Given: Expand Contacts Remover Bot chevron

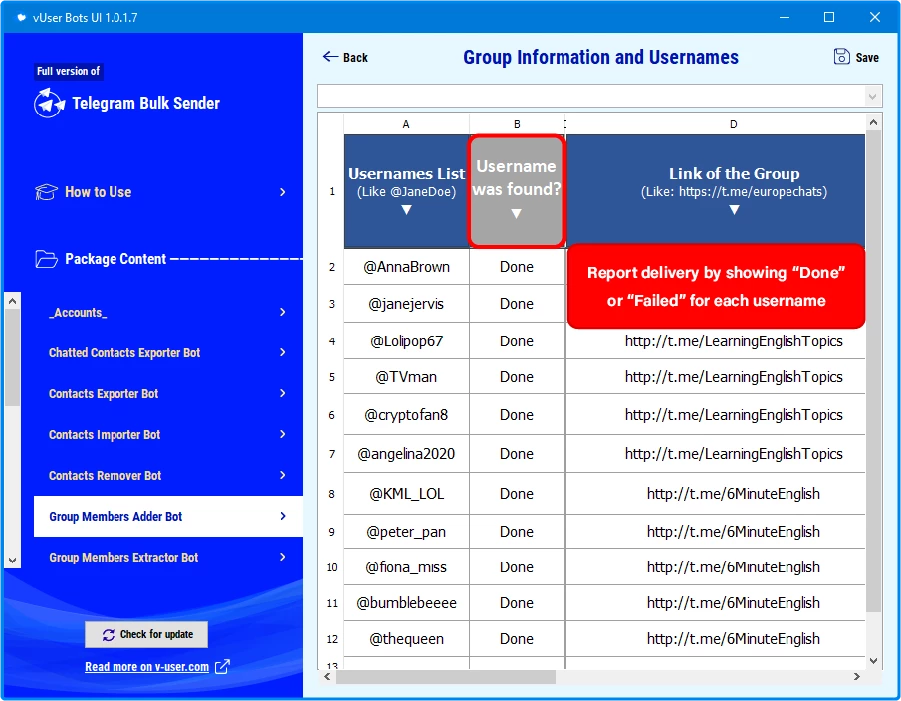Looking at the screenshot, I should click(x=283, y=475).
